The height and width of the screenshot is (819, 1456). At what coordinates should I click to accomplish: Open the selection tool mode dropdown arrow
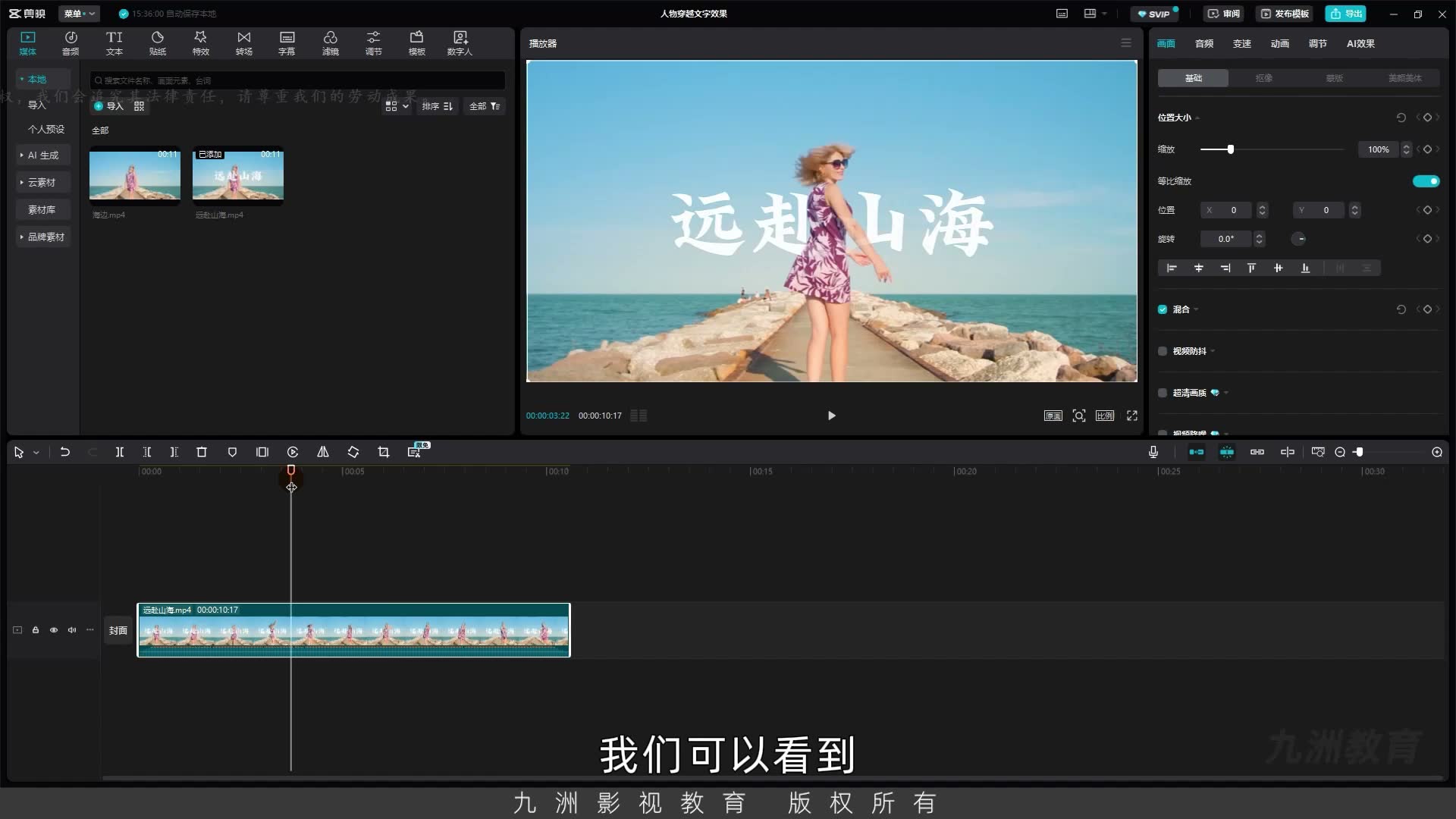(36, 453)
